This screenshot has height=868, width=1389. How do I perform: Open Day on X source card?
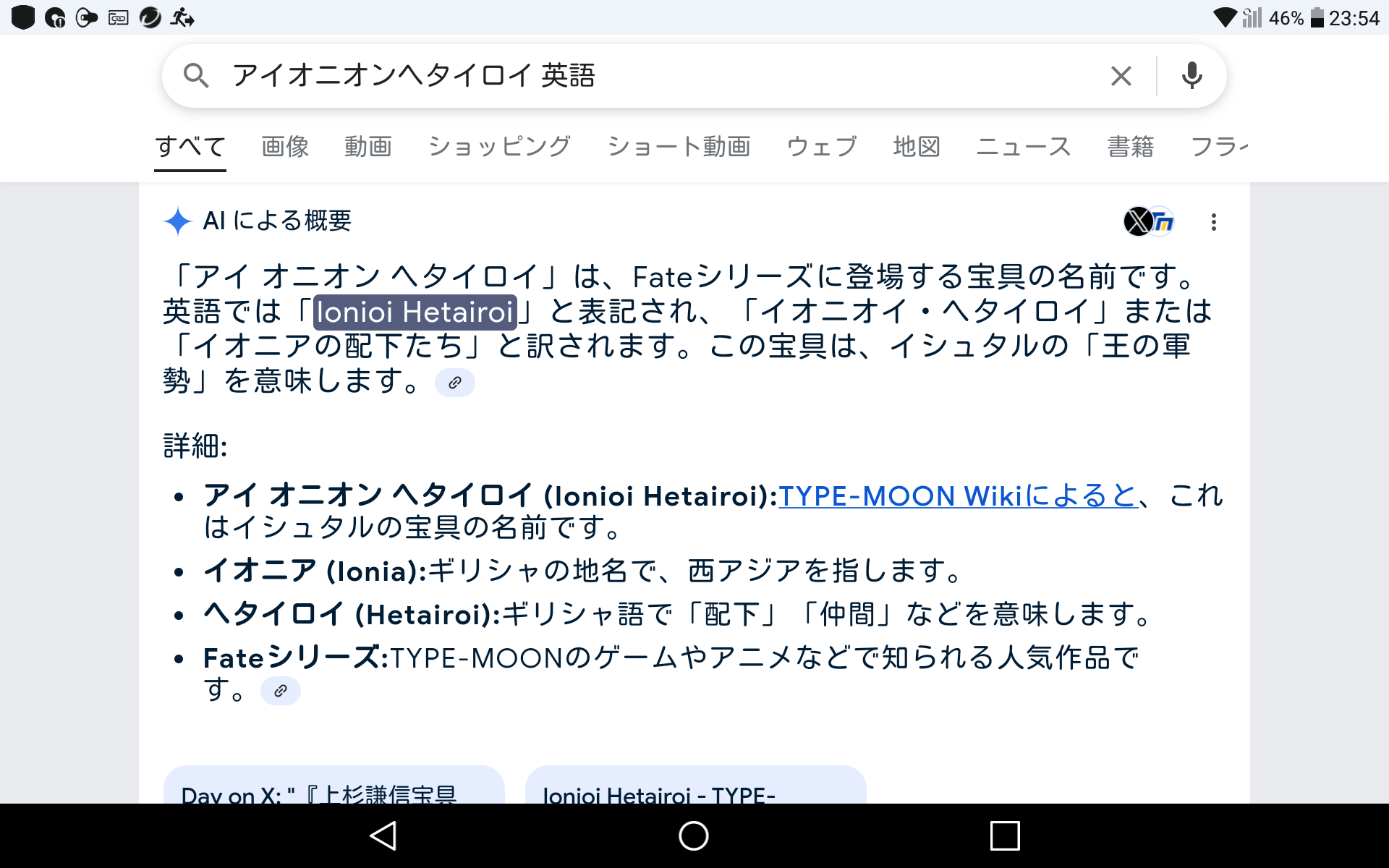[x=334, y=787]
